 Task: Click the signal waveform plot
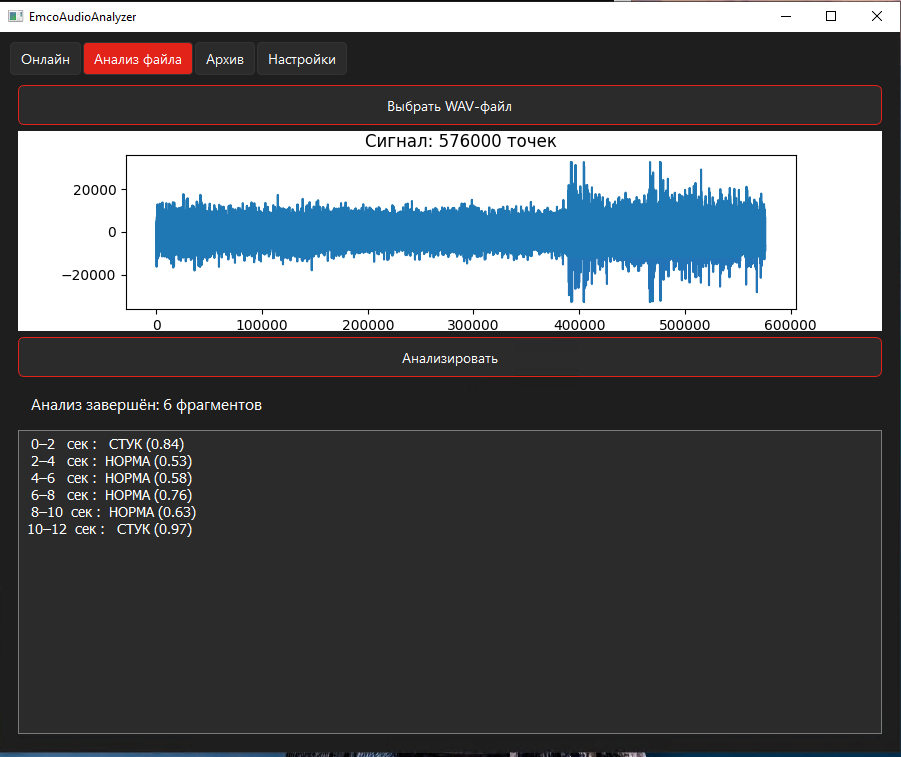coord(461,232)
